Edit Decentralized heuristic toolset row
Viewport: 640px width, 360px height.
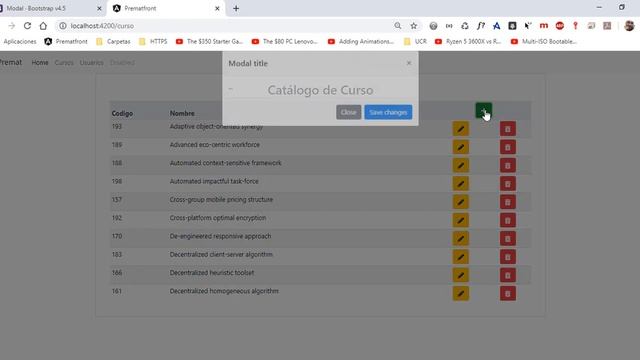460,275
